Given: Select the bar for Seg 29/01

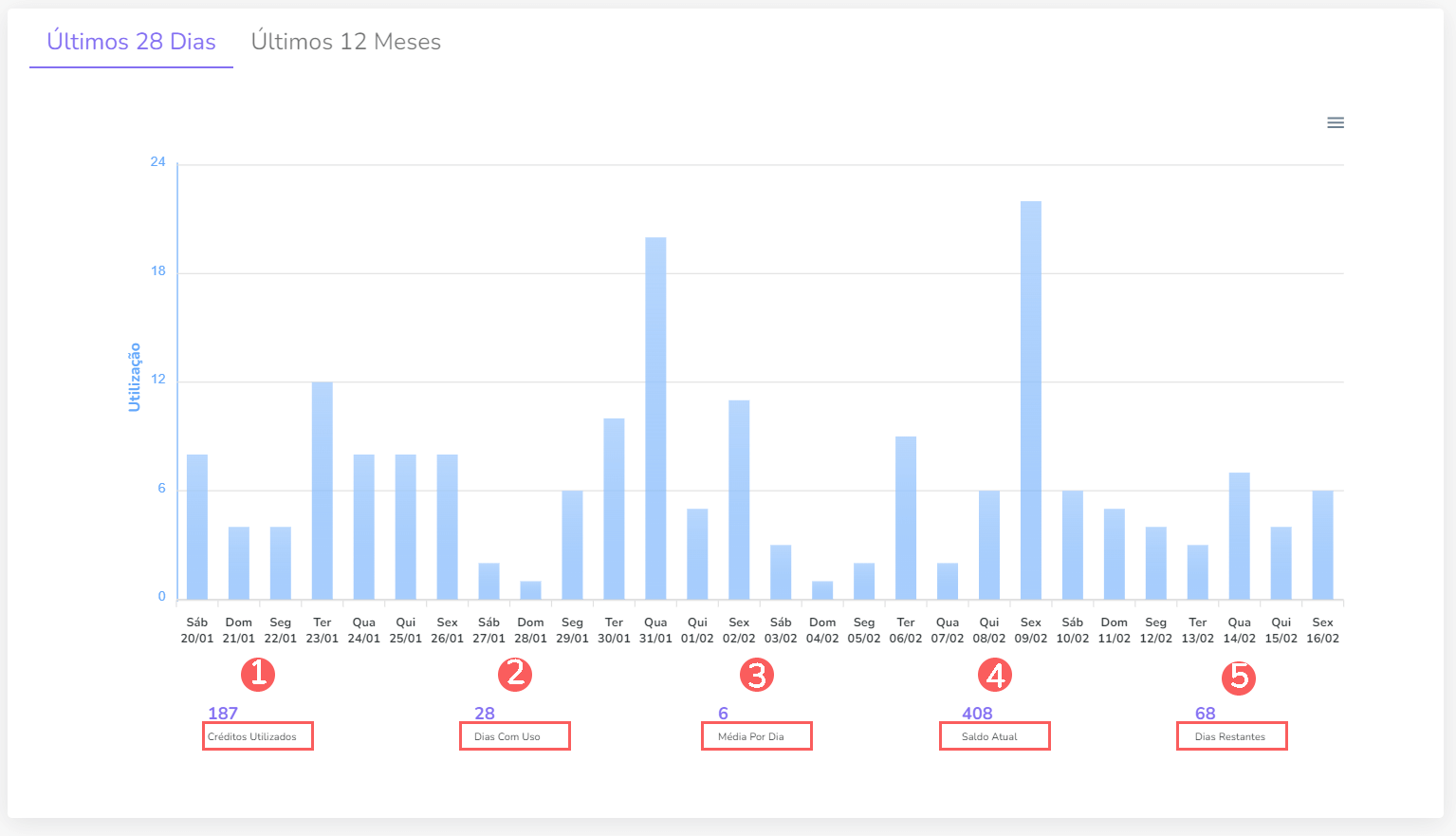Looking at the screenshot, I should click(x=572, y=545).
